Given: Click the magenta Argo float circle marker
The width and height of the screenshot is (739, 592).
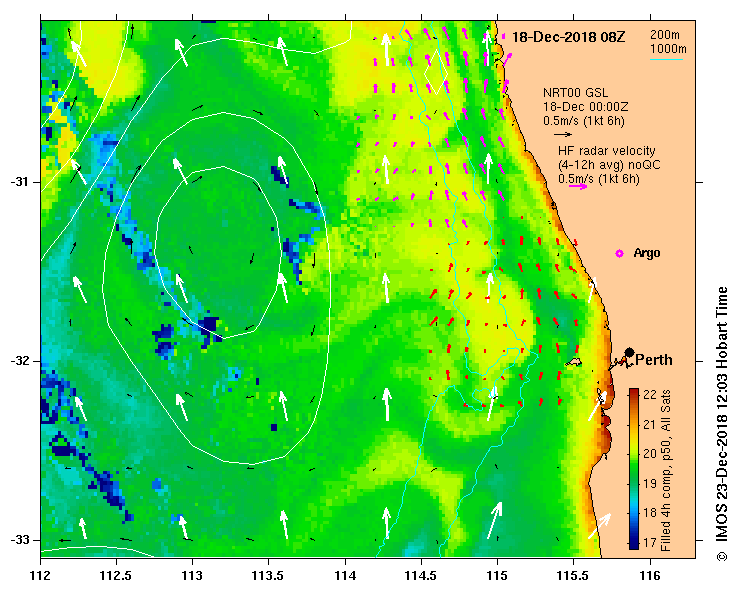Looking at the screenshot, I should 619,254.
